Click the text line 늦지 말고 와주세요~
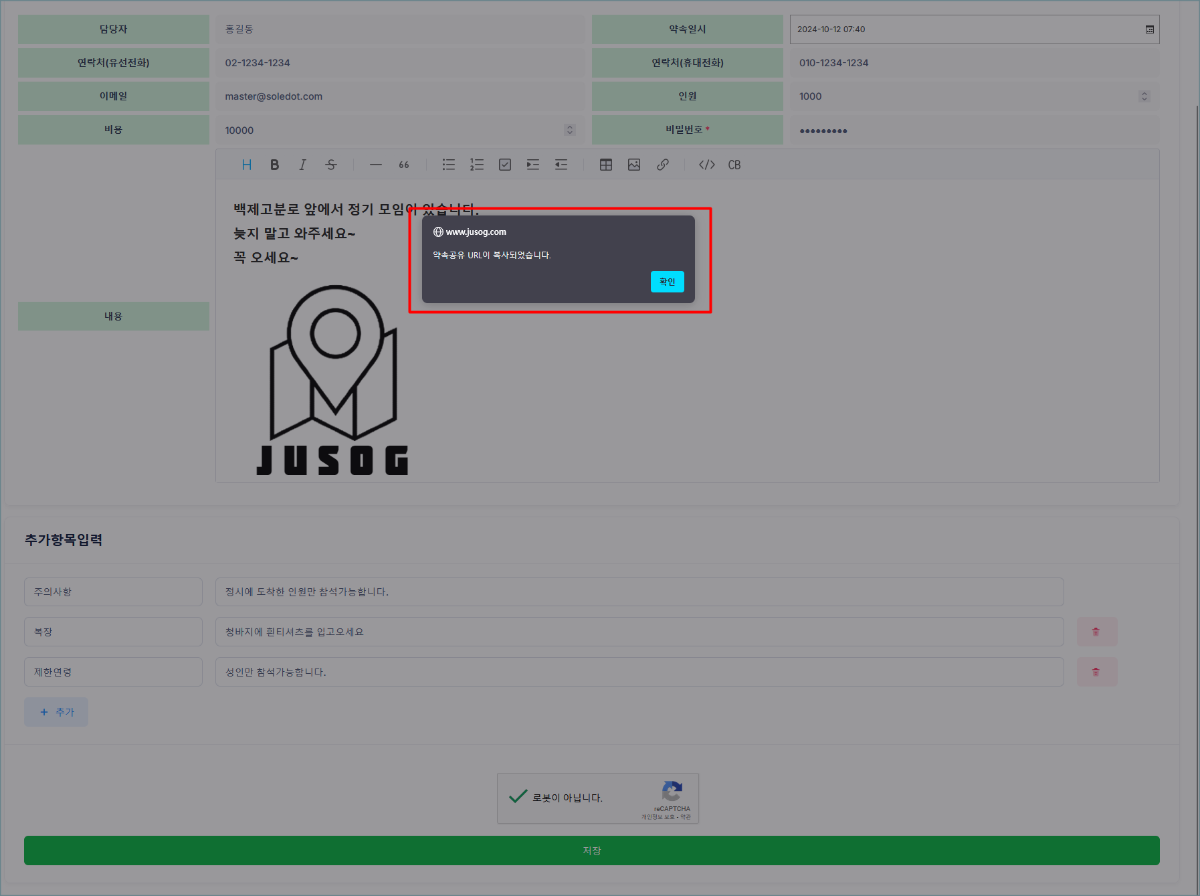The height and width of the screenshot is (896, 1200). coord(294,234)
